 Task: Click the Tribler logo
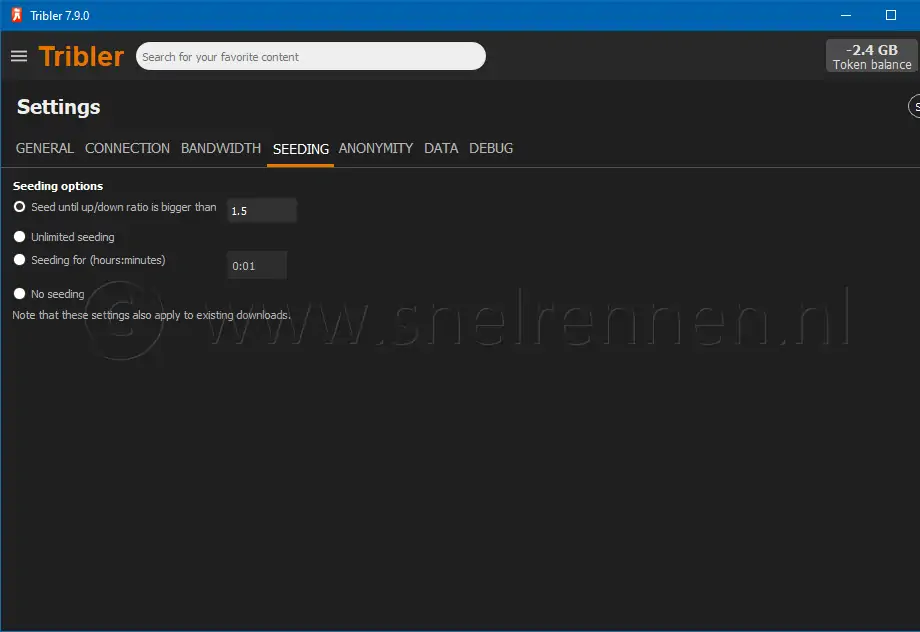tap(81, 56)
